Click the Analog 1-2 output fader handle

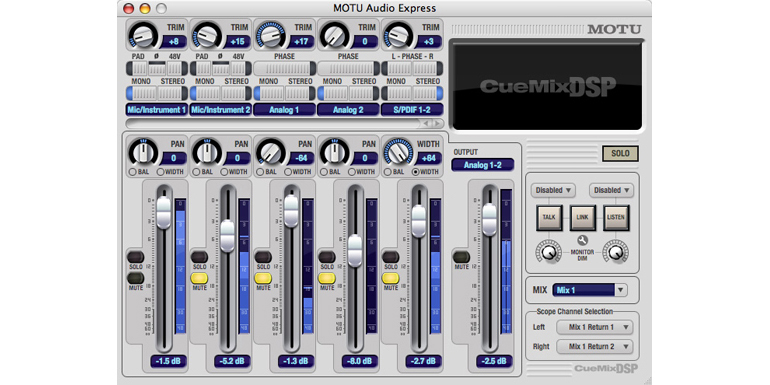(490, 219)
